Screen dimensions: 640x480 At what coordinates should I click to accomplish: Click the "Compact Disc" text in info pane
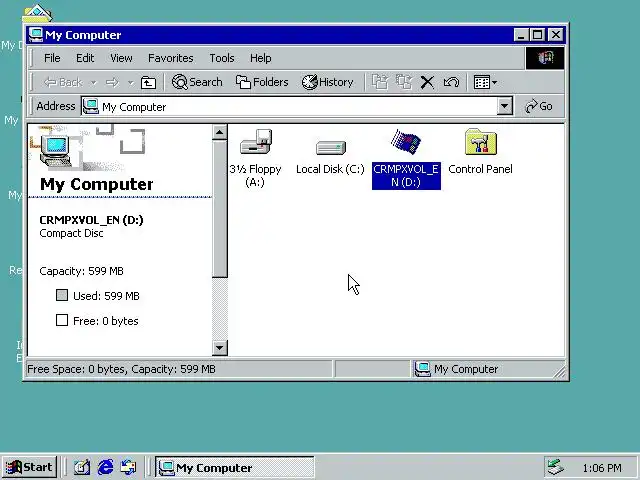(x=71, y=233)
